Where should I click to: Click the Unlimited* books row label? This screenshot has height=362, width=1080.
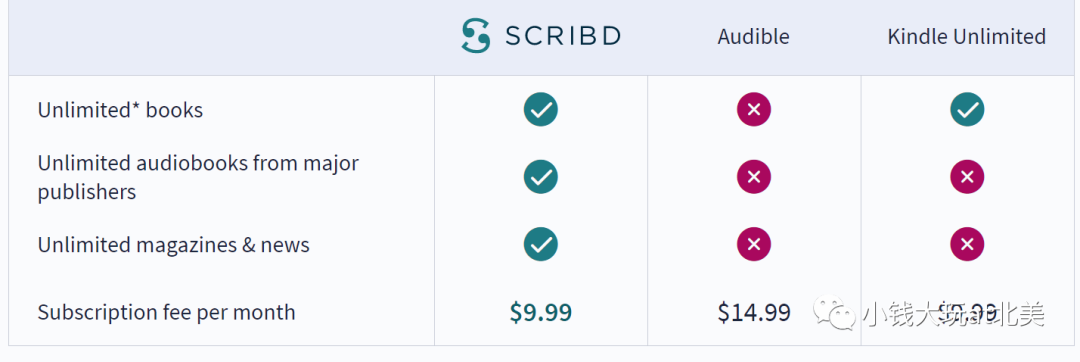point(121,109)
